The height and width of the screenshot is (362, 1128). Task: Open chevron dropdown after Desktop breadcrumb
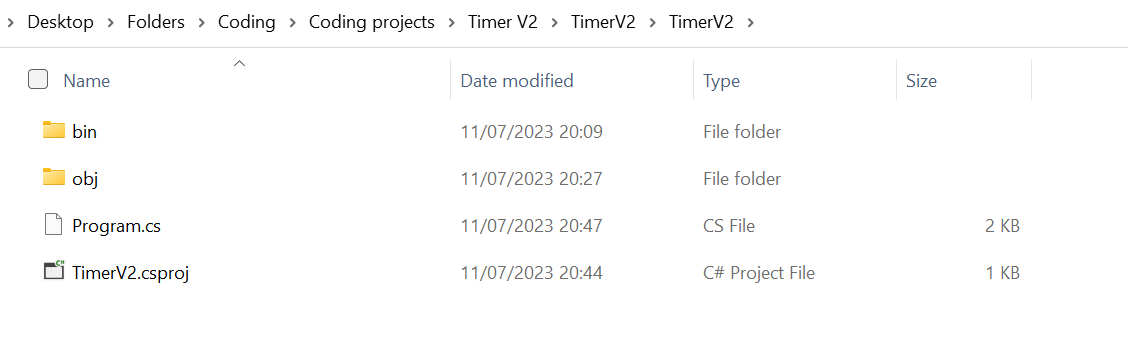[111, 22]
